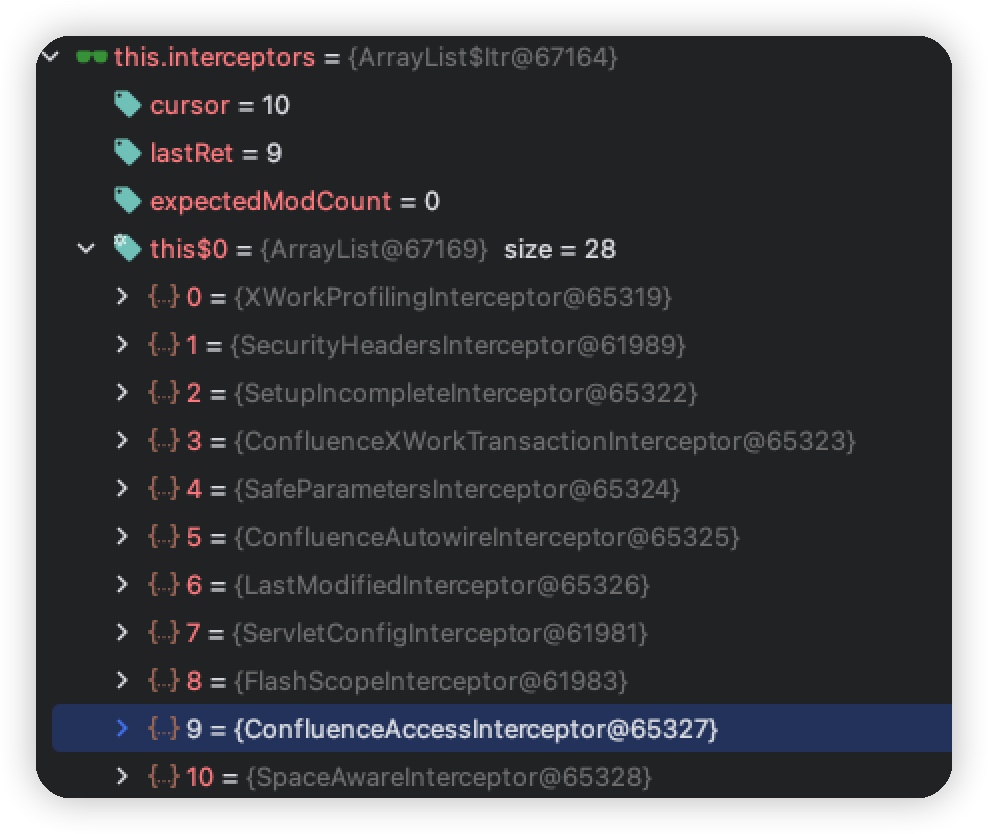The width and height of the screenshot is (988, 834).
Task: Click object icon of element 8
Action: pyautogui.click(x=164, y=680)
